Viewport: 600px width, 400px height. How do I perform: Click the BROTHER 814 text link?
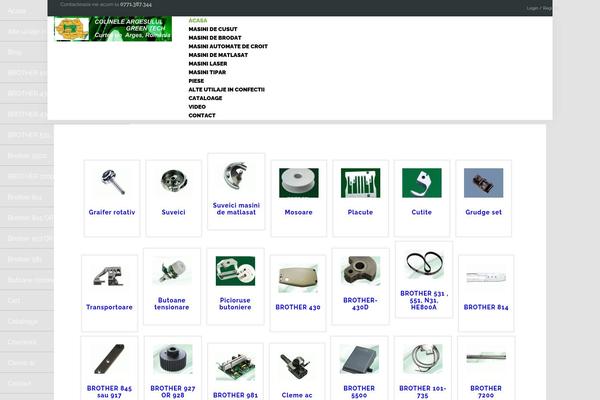click(486, 307)
